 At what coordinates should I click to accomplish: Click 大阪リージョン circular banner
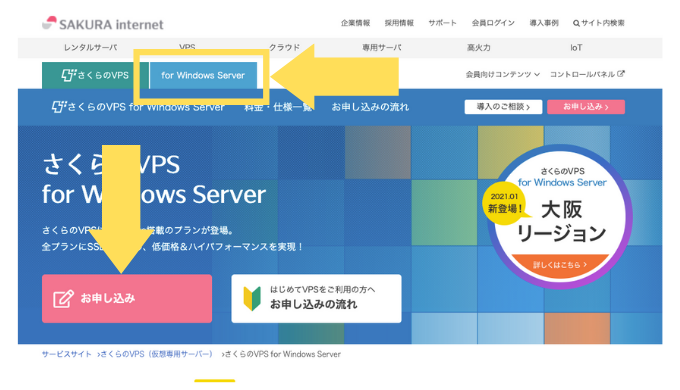(x=559, y=216)
